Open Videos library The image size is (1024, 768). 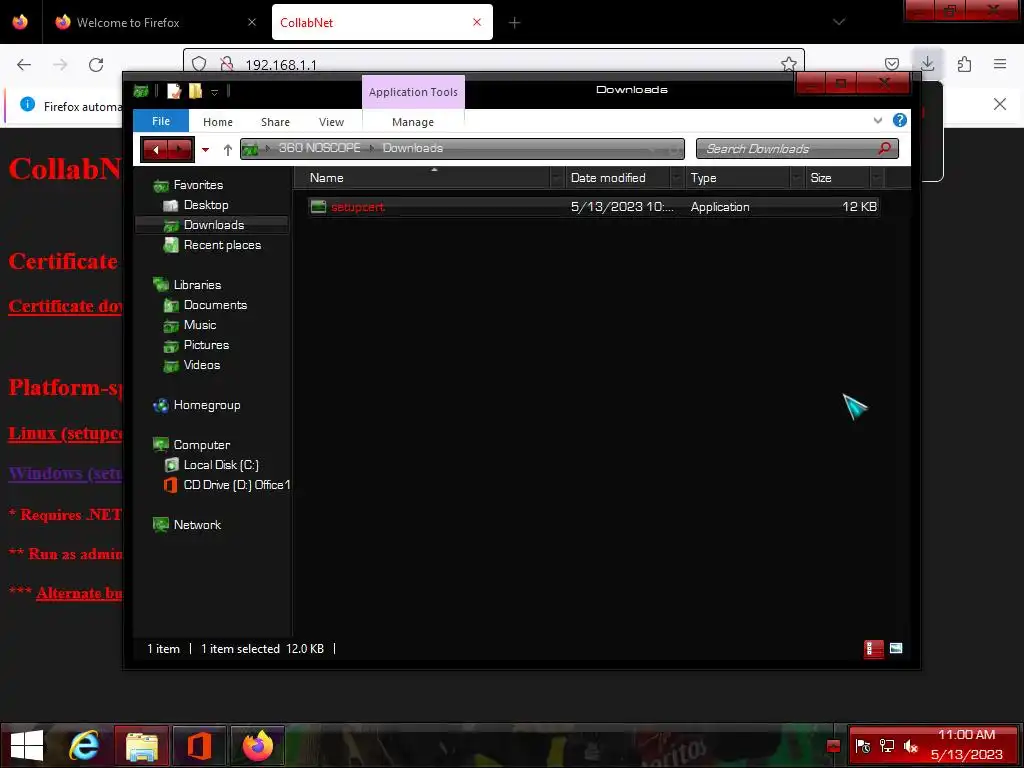click(201, 365)
